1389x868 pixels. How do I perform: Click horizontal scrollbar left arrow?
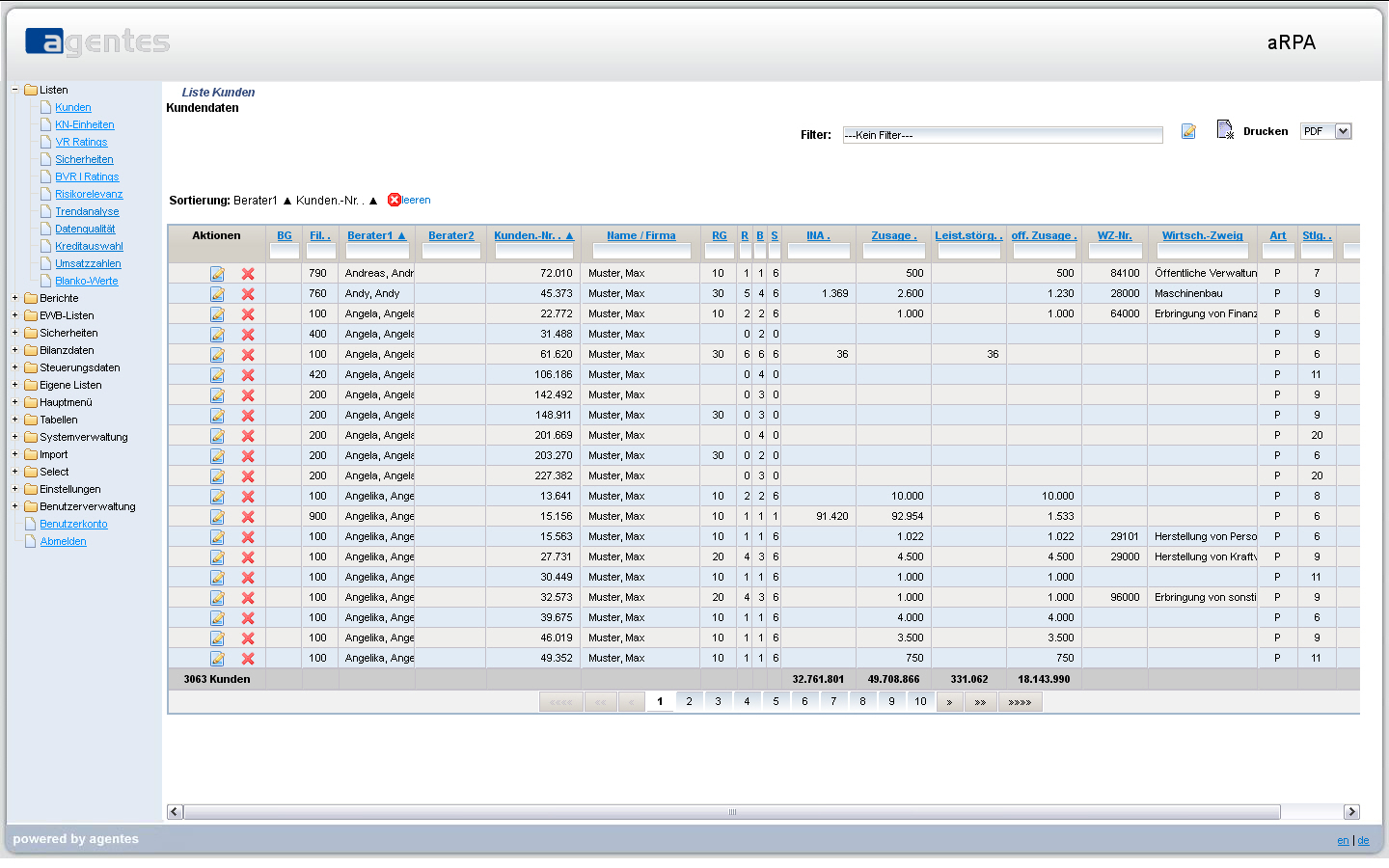coord(175,812)
